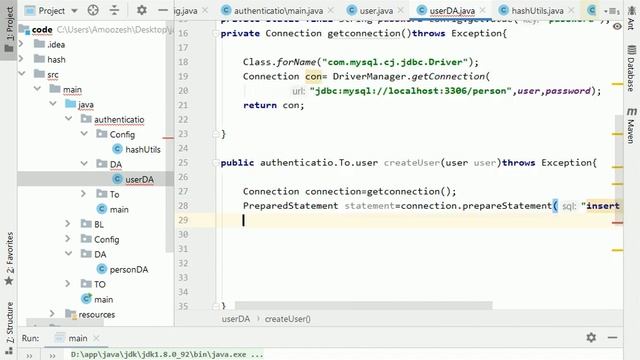Collapse authenticatio's Config package

coord(84,133)
